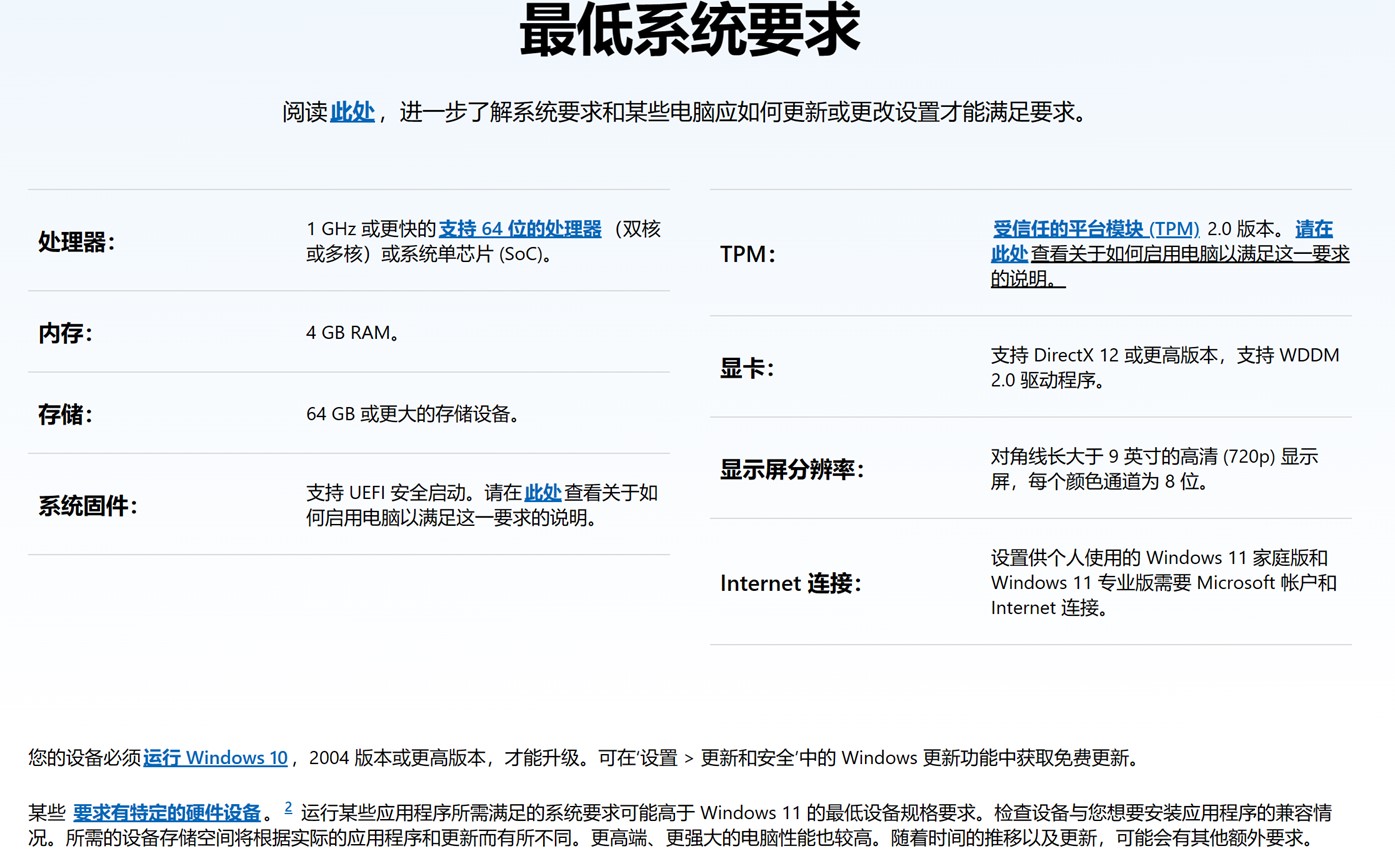Viewport: 1395px width, 866px height.
Task: Open the 此处 link in the intro sentence
Action: tap(351, 112)
